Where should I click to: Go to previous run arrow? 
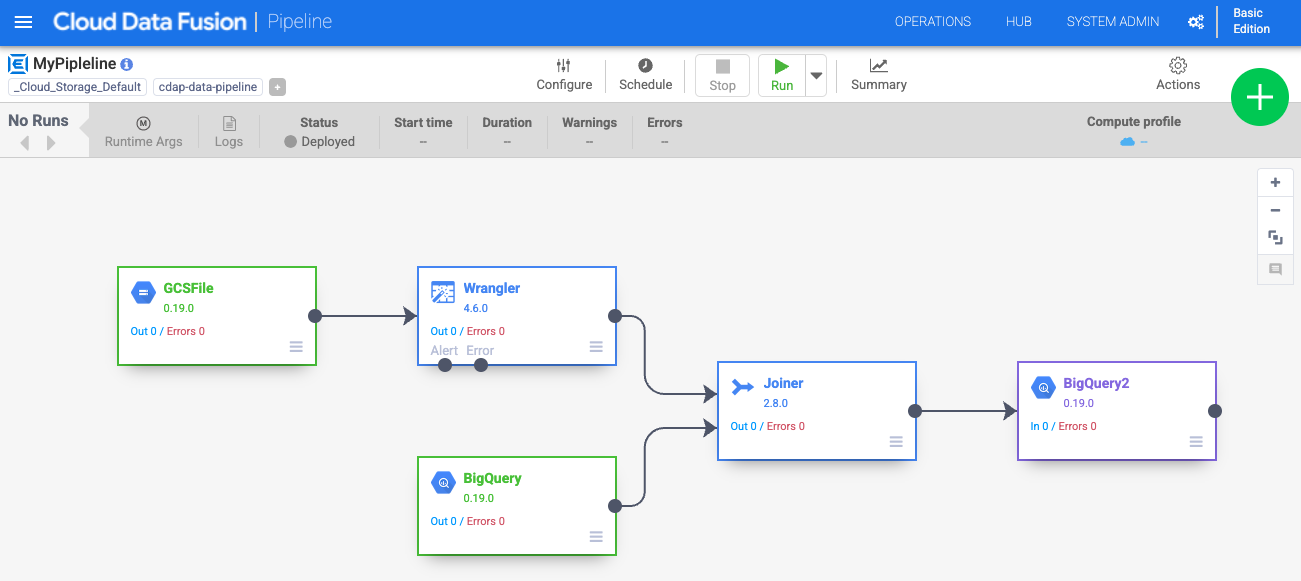(x=25, y=143)
